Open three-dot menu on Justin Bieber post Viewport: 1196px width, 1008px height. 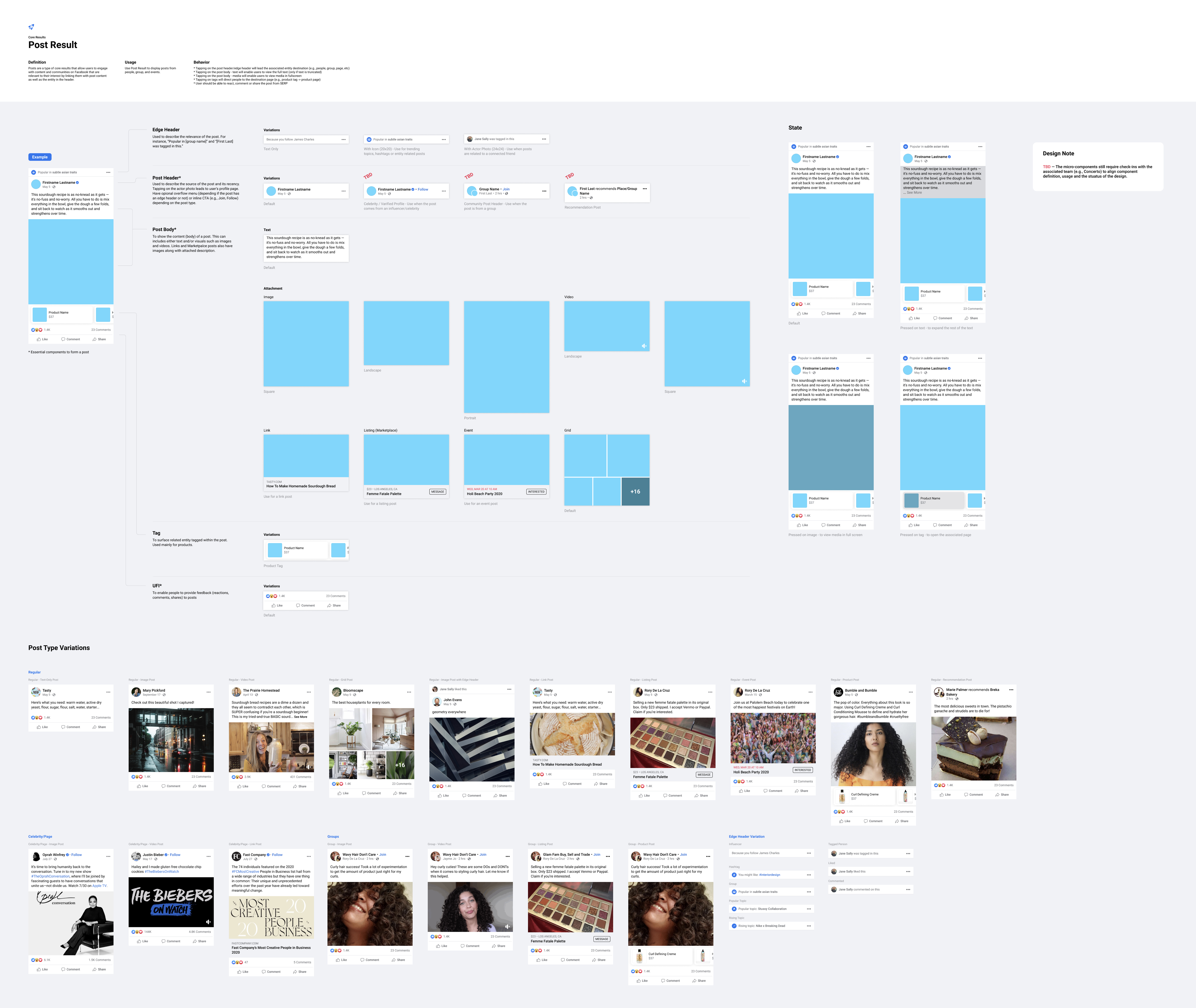tap(209, 856)
